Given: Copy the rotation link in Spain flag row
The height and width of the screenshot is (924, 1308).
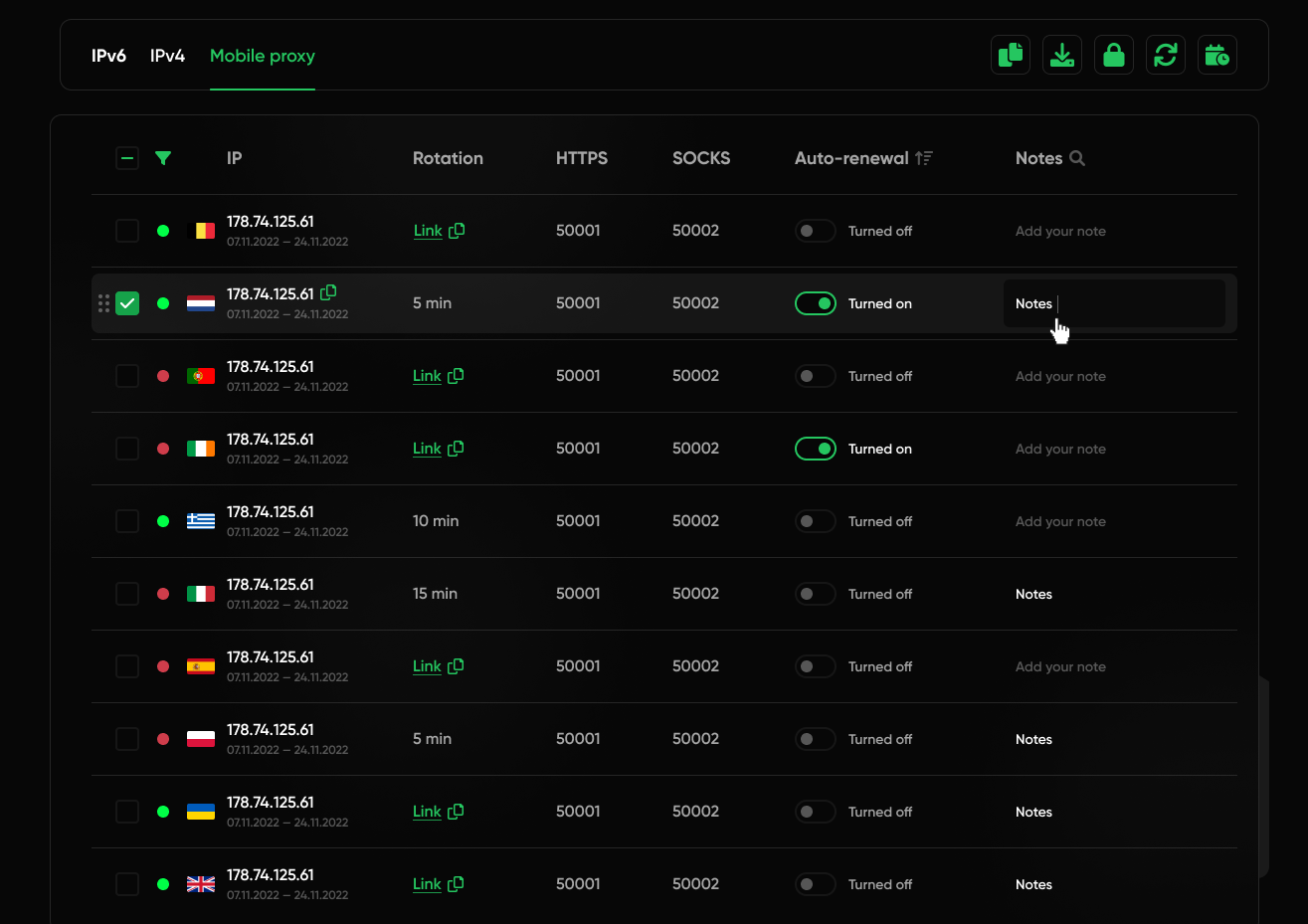Looking at the screenshot, I should click(x=456, y=666).
